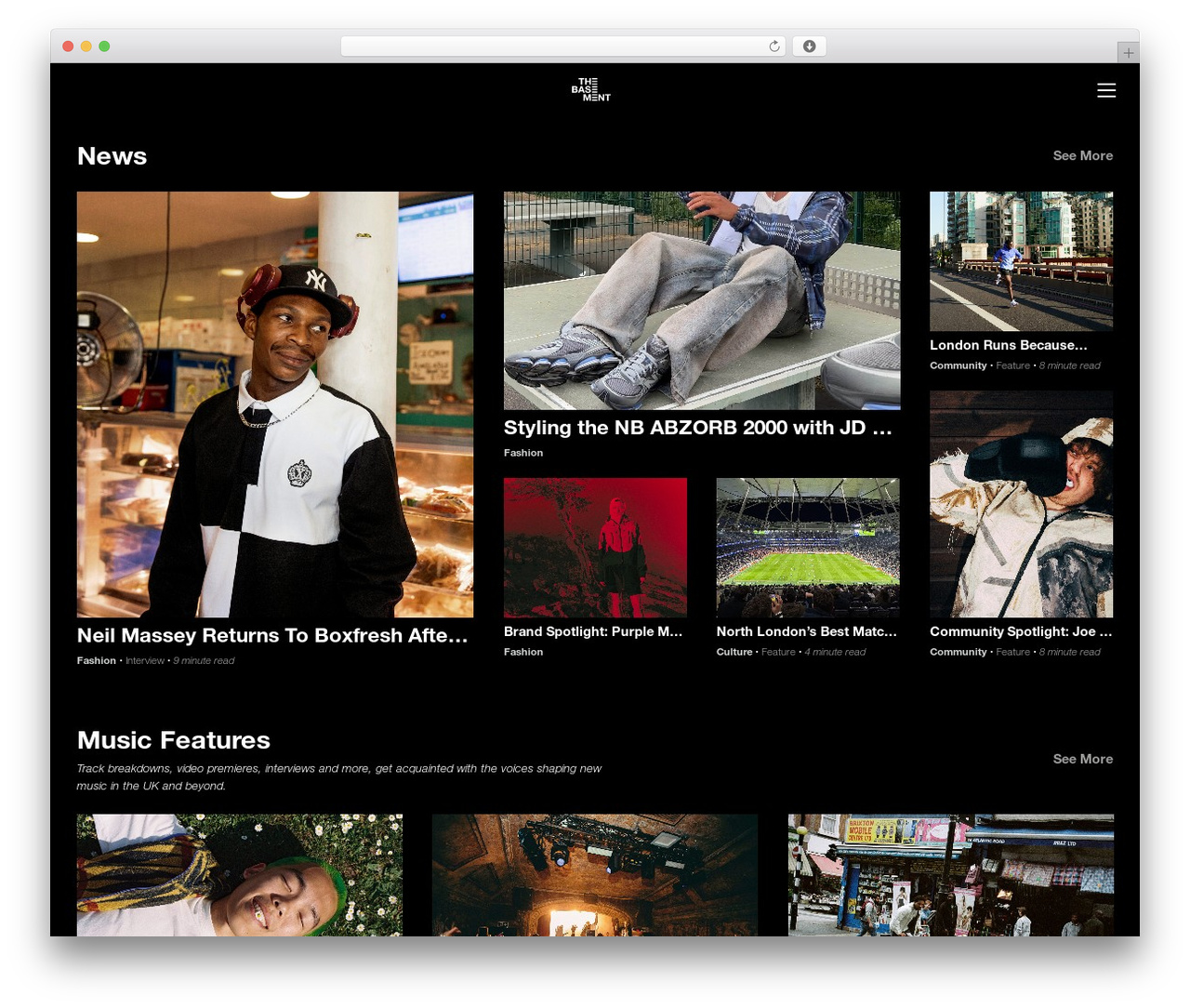Screen dimensions: 1190x1008
Task: Open See More for Music Features
Action: 1082,759
